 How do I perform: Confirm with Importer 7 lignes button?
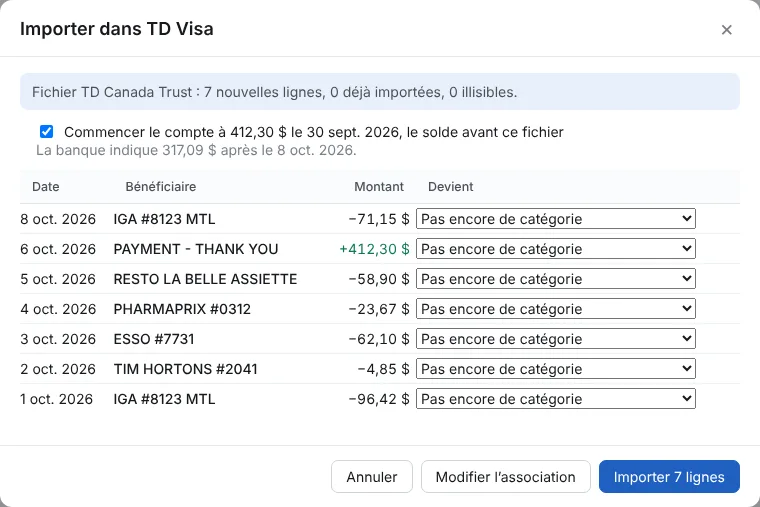[669, 476]
